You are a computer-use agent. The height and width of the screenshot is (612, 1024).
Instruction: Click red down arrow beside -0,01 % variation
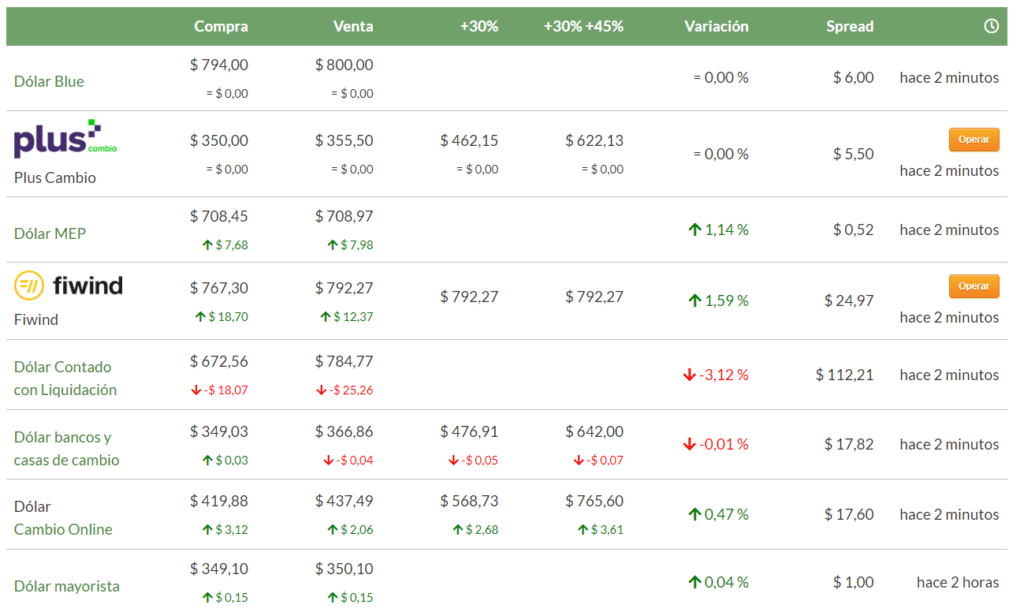(689, 444)
